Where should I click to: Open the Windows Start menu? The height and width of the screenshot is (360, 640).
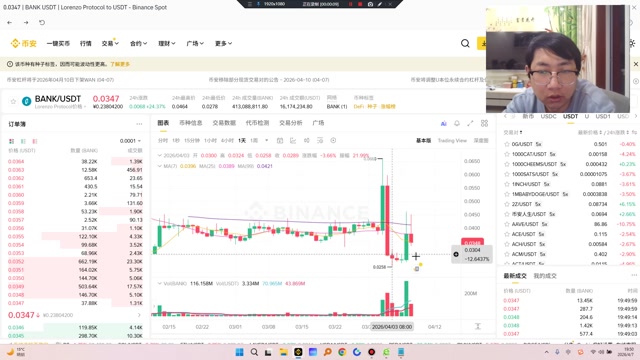(x=239, y=352)
